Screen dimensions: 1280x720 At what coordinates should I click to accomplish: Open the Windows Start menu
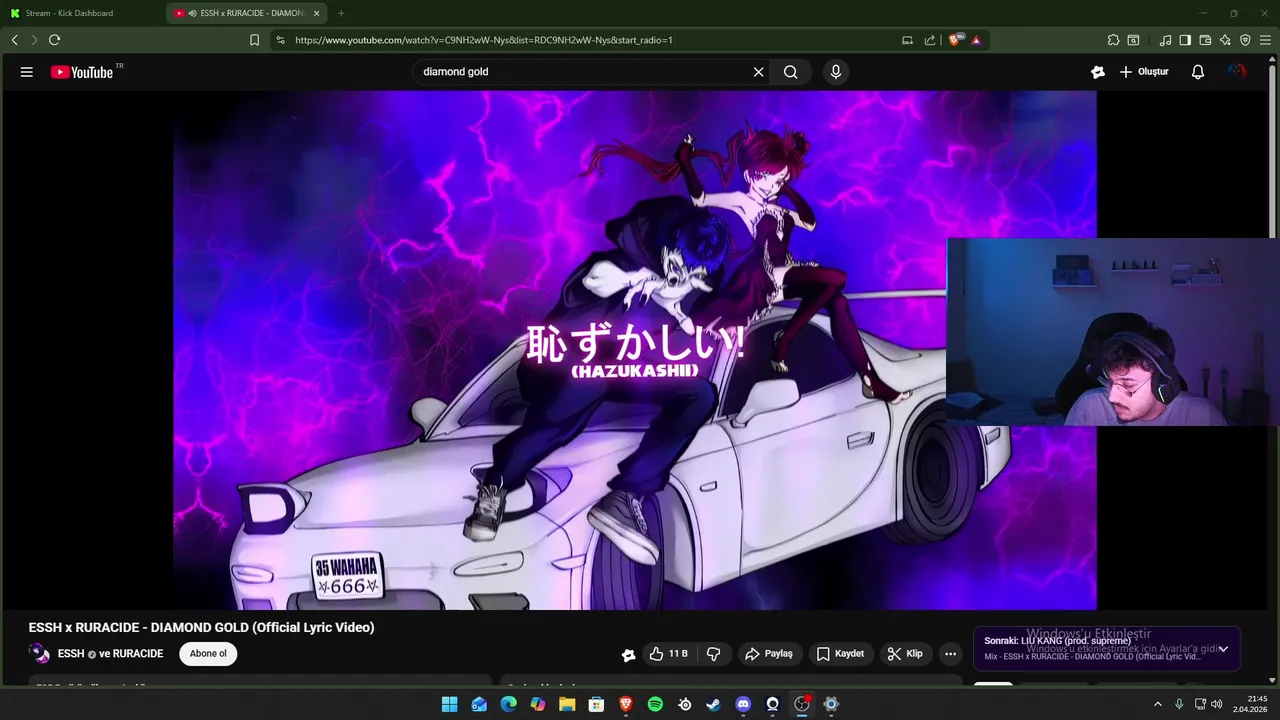pyautogui.click(x=450, y=704)
